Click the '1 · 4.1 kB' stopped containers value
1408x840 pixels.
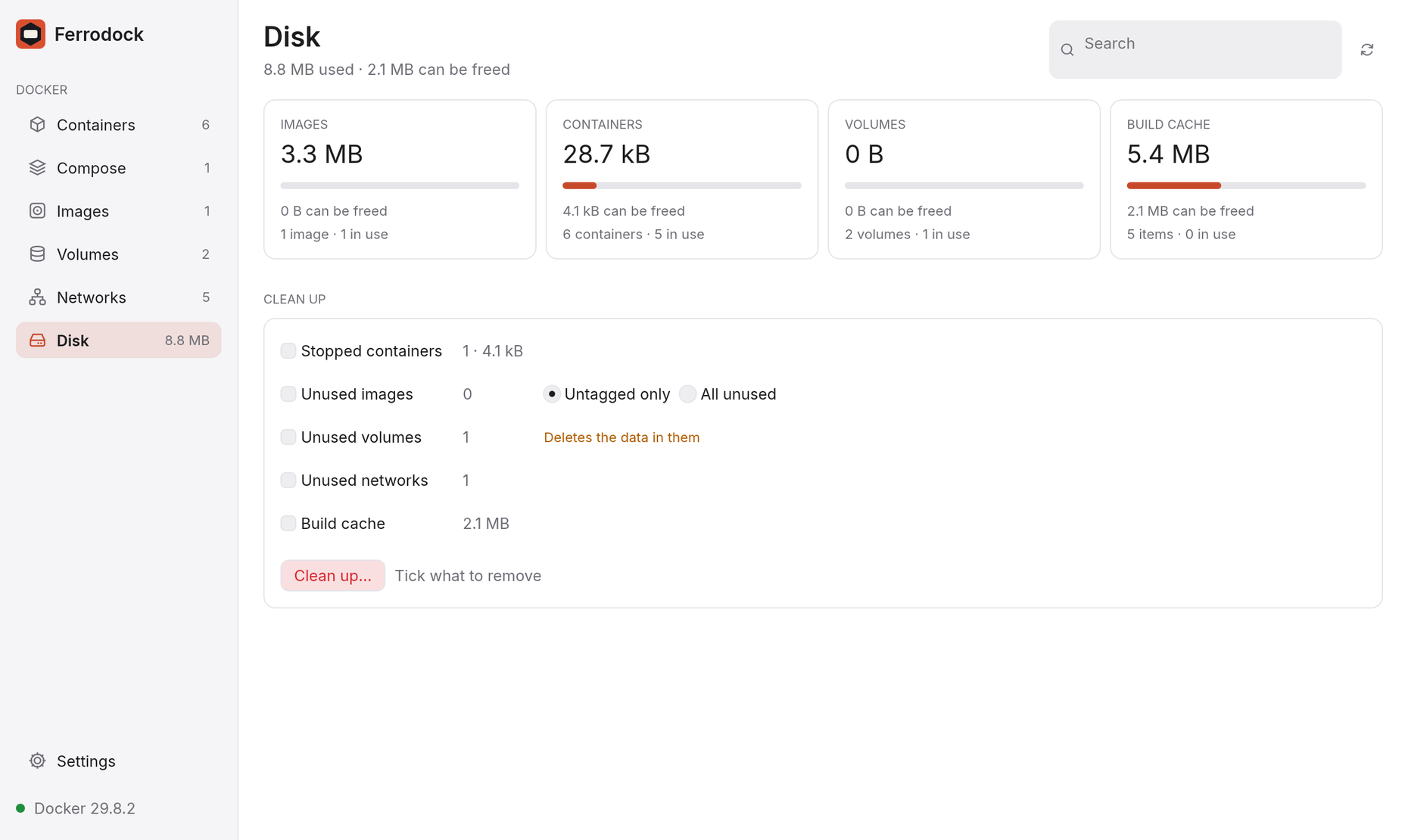(493, 351)
